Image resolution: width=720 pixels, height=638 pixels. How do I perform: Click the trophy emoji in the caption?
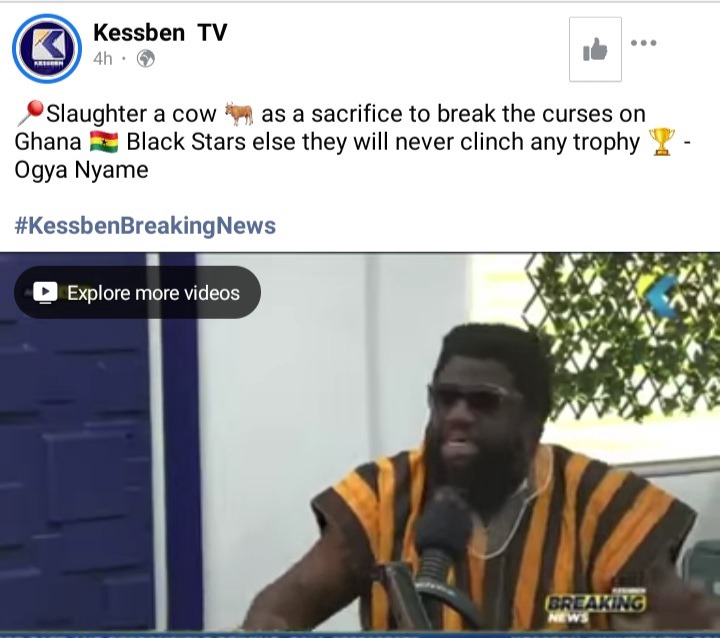pos(662,142)
